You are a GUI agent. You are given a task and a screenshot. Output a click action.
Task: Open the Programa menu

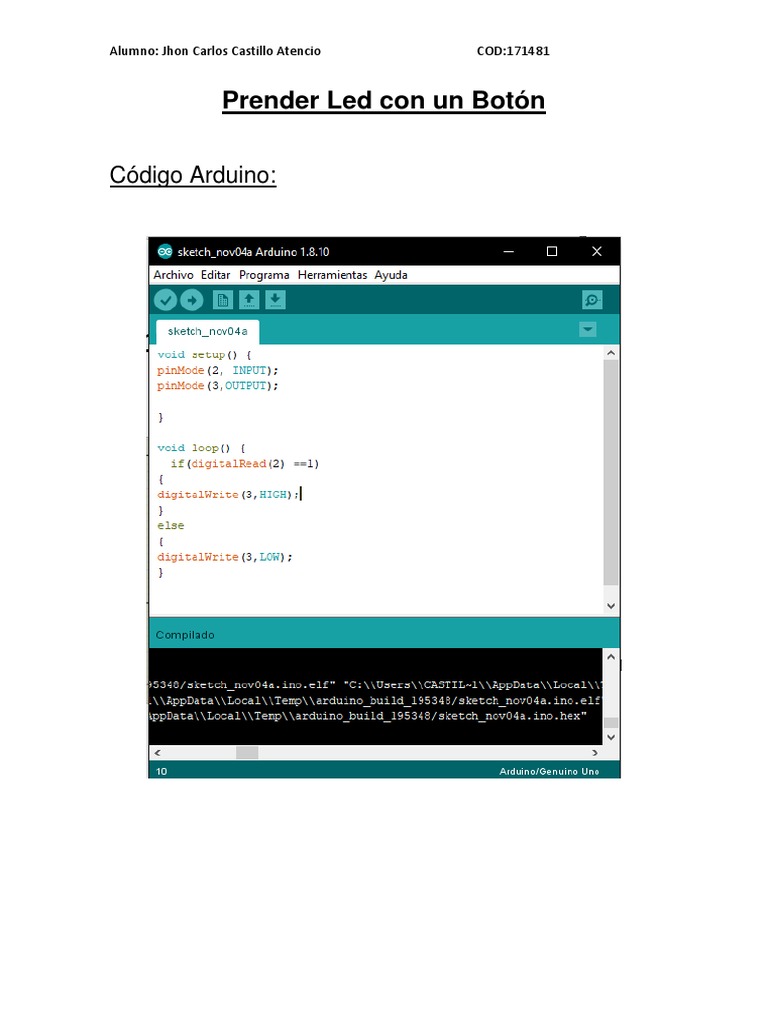[264, 275]
